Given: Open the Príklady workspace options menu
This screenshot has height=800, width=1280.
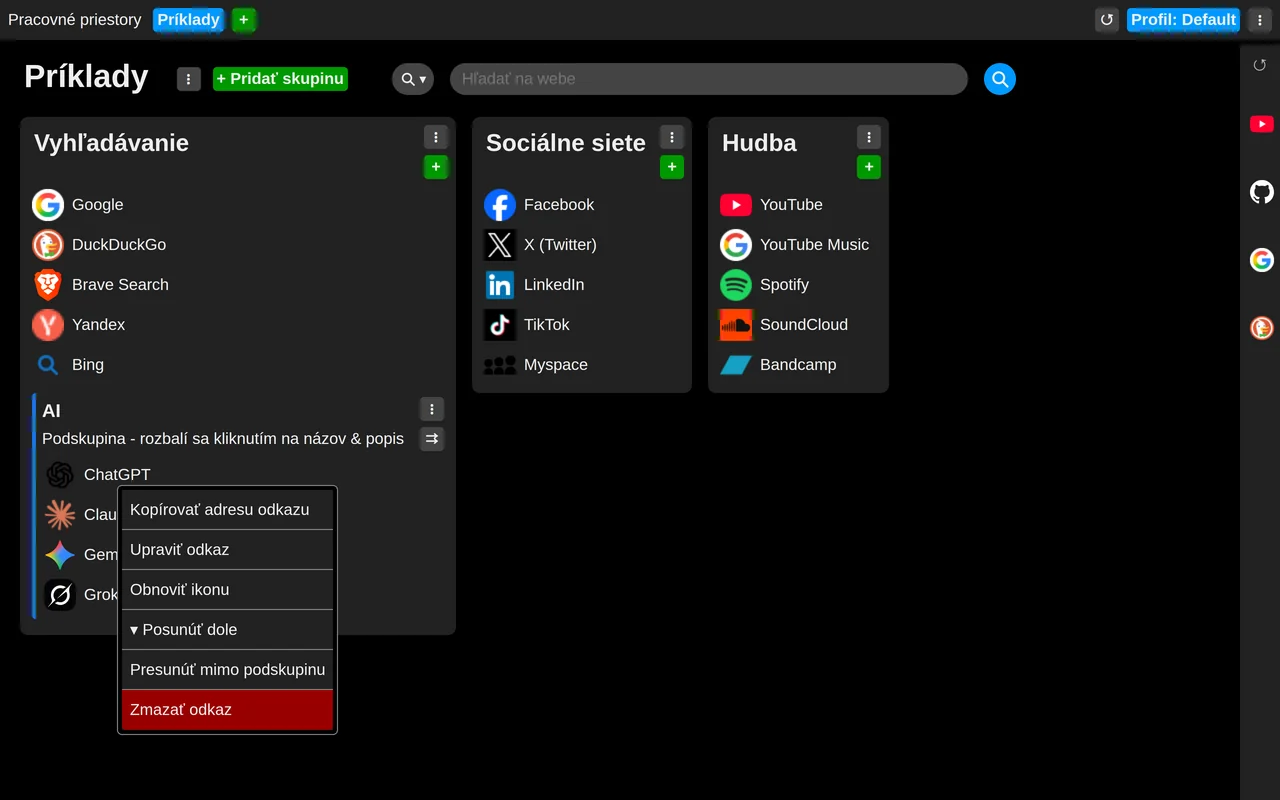Looking at the screenshot, I should point(189,79).
